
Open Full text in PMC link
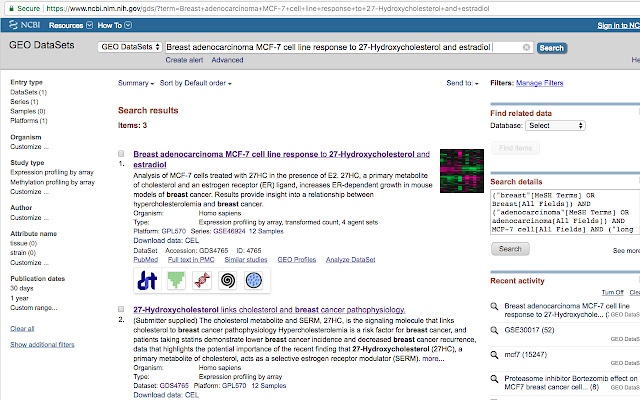click(191, 260)
